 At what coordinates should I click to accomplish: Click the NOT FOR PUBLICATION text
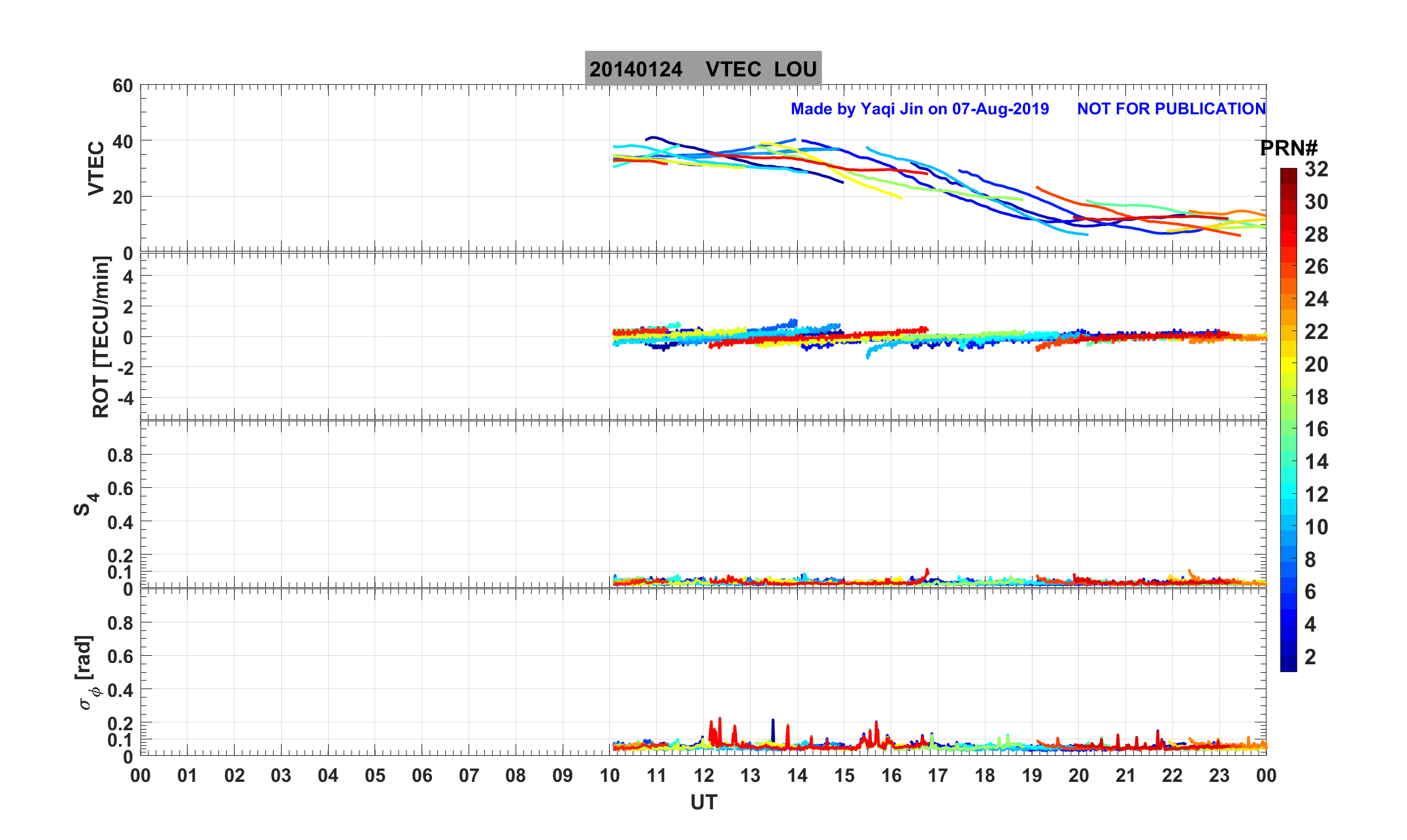tap(1171, 109)
